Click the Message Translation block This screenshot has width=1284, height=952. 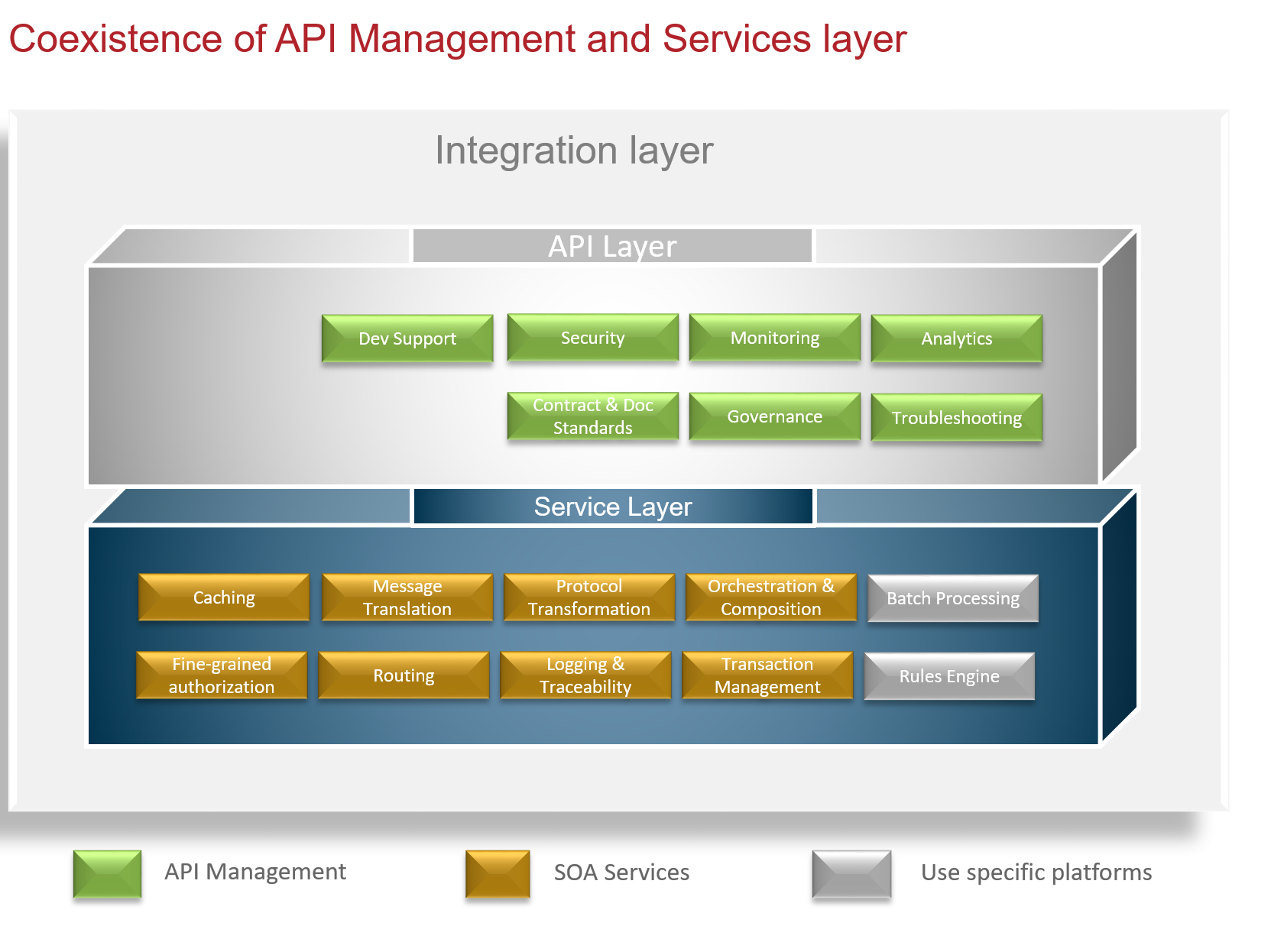407,597
